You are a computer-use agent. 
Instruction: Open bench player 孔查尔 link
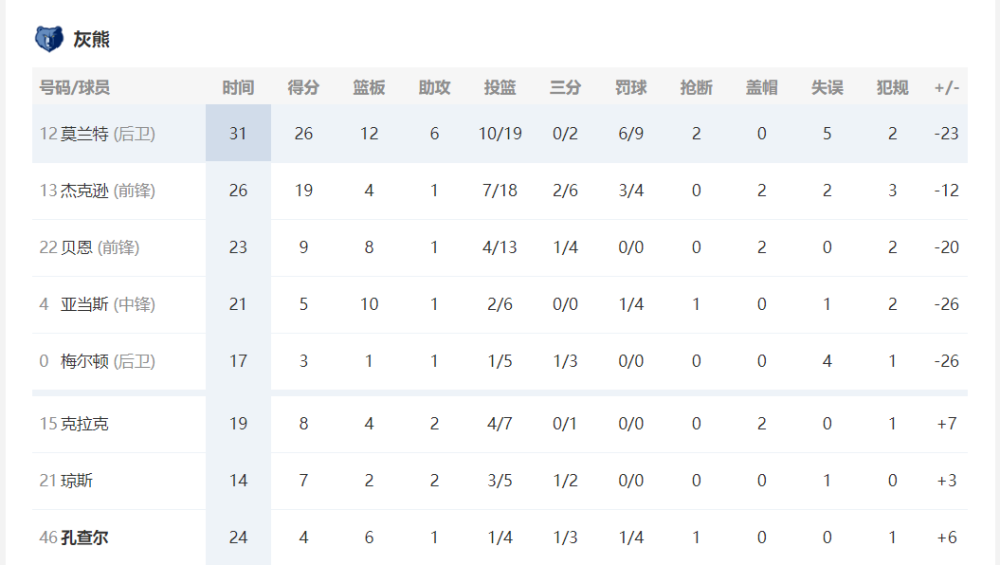tap(84, 537)
